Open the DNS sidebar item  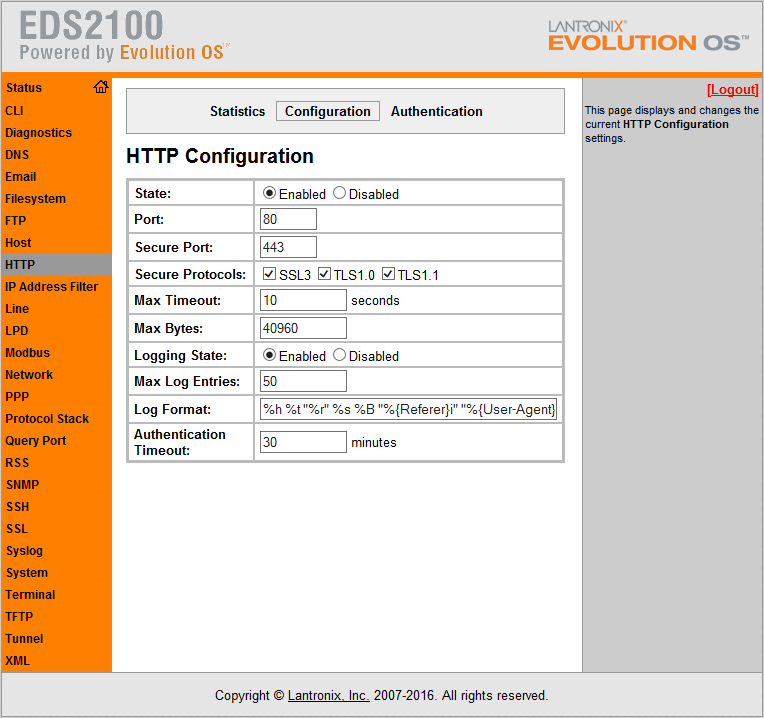57,154
